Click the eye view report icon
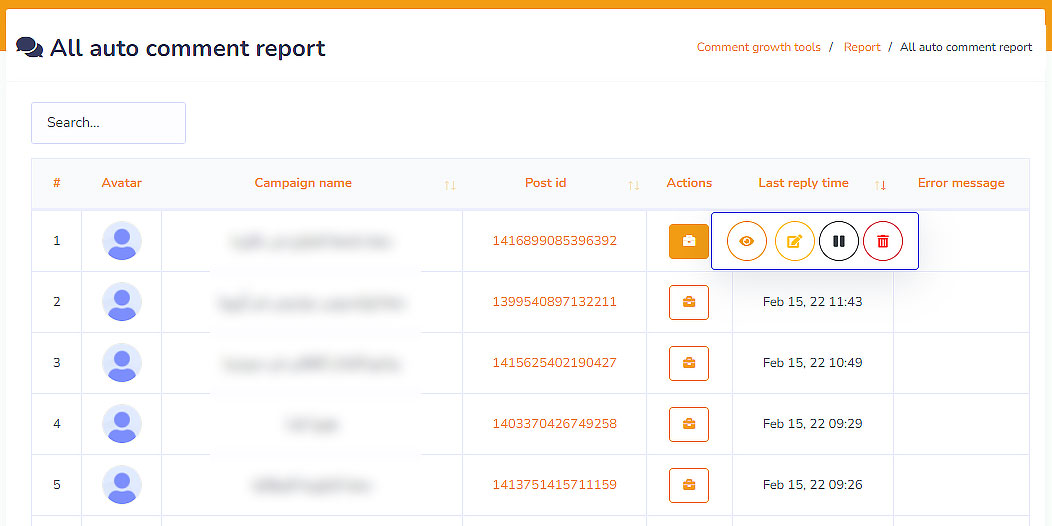 pyautogui.click(x=746, y=241)
